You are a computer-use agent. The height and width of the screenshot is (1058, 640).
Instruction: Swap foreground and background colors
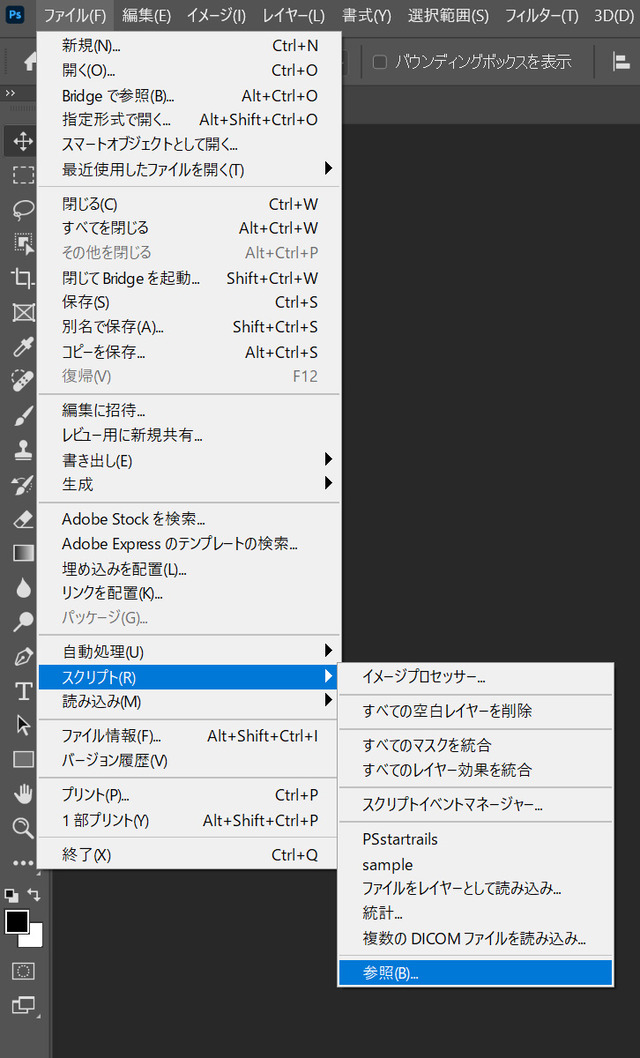[34, 895]
